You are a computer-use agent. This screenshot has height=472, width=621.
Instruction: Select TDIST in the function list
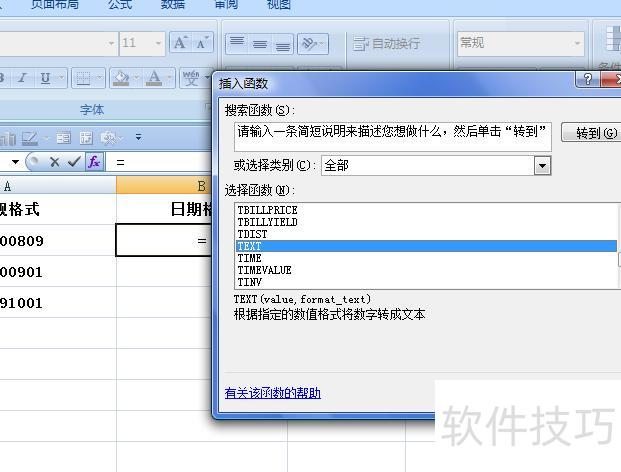[427, 234]
